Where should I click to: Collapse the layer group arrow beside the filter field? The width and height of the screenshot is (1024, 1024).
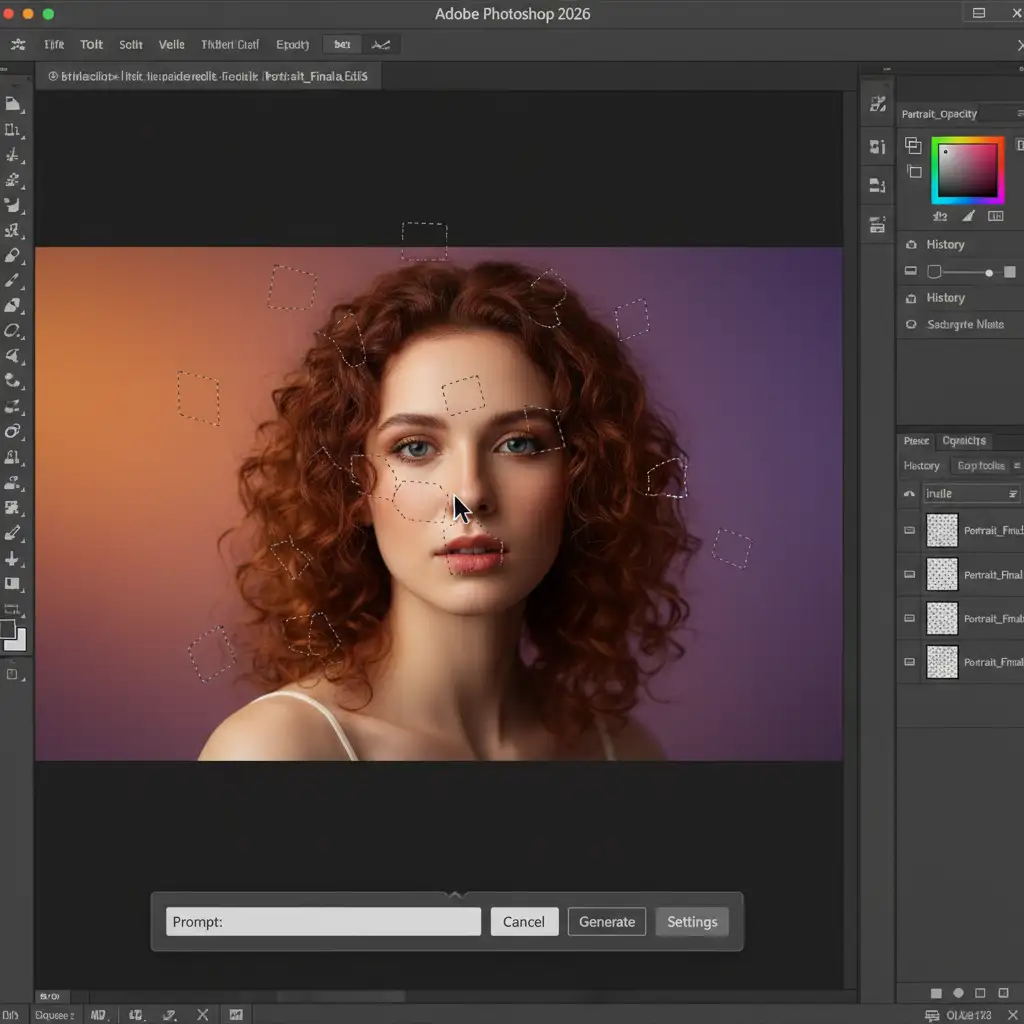(909, 493)
